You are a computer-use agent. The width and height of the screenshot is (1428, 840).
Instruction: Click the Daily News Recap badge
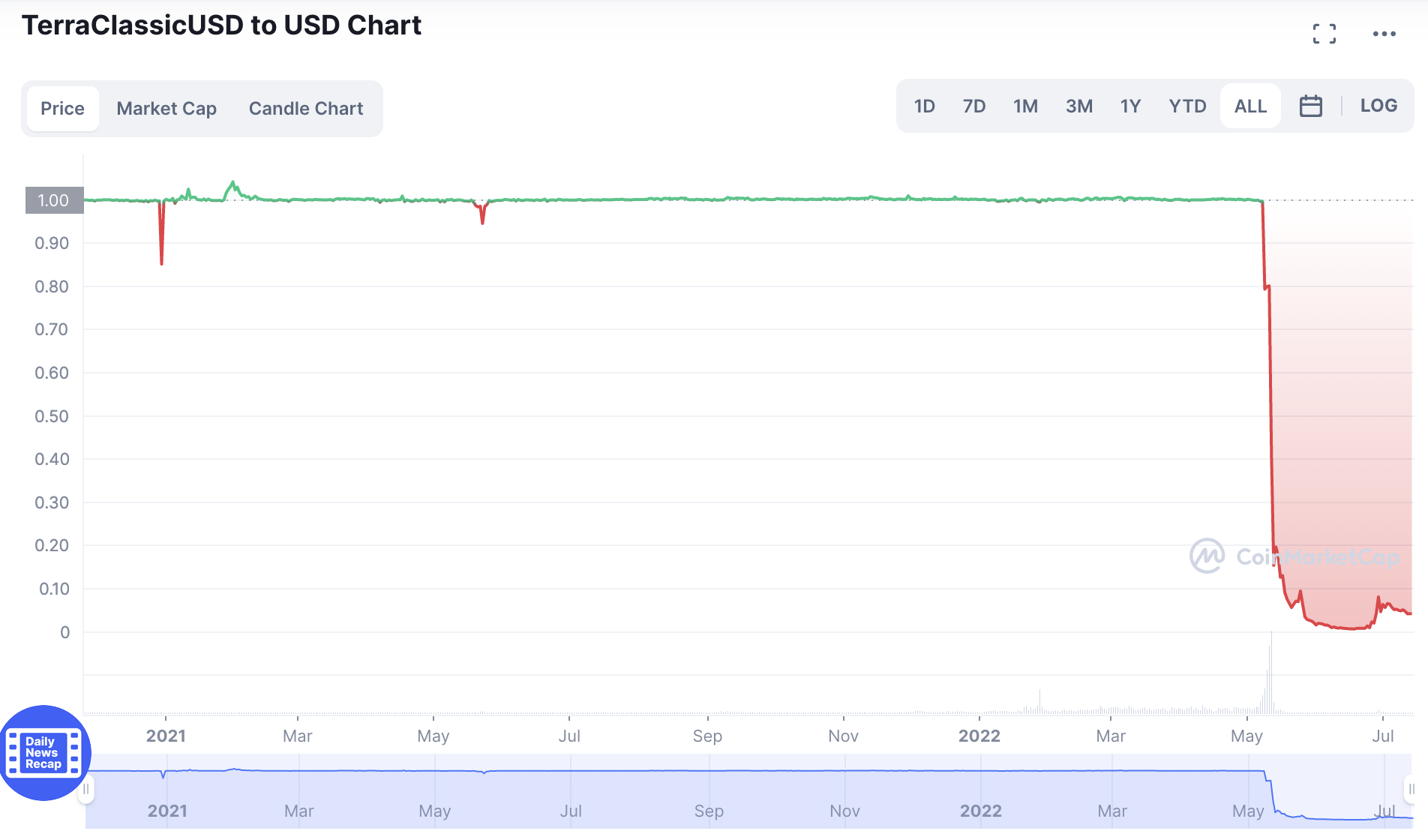(x=43, y=752)
